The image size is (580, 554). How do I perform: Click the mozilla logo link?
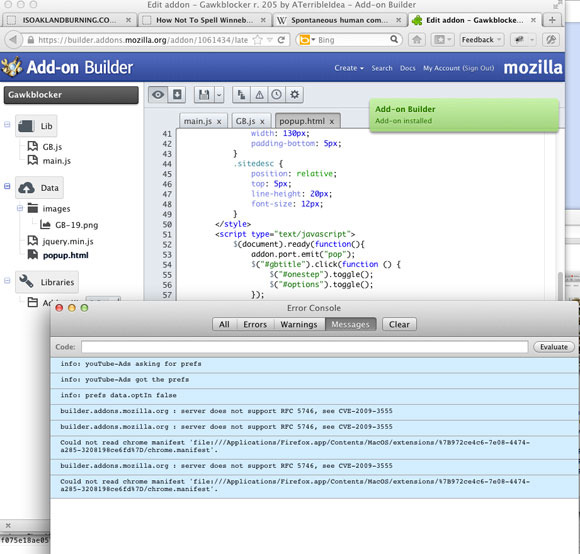(533, 67)
